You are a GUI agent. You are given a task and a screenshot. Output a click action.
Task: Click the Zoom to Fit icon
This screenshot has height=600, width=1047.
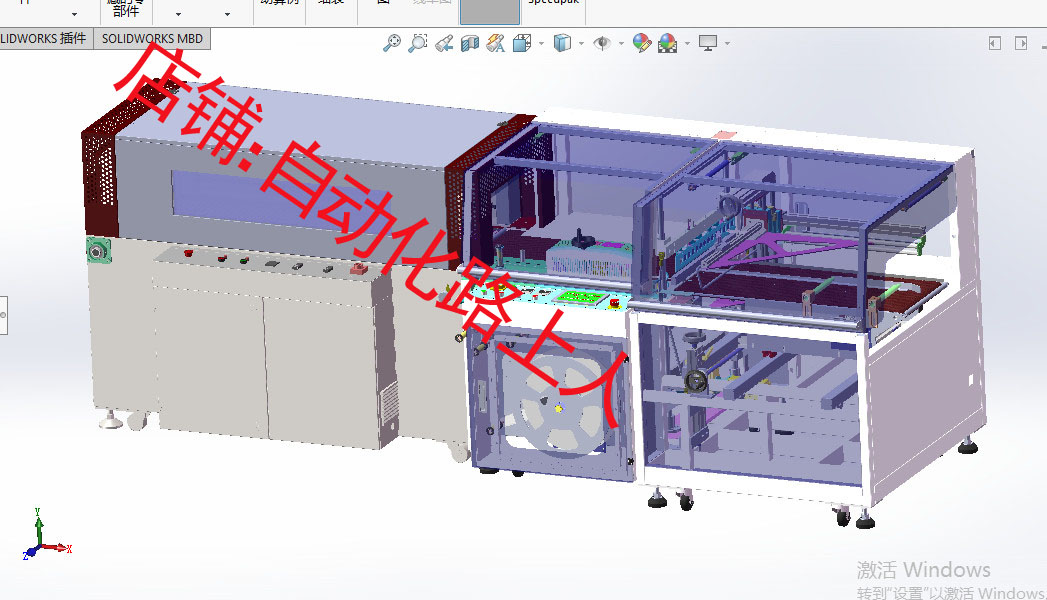[x=391, y=43]
